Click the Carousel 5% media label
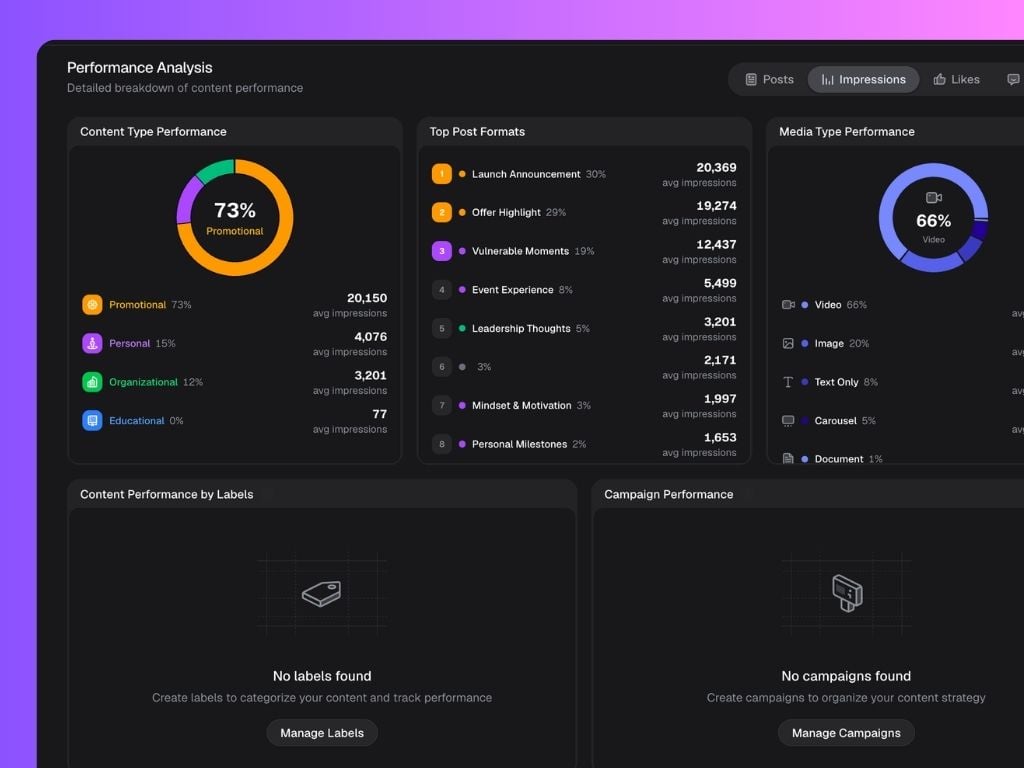1024x768 pixels. coord(845,421)
